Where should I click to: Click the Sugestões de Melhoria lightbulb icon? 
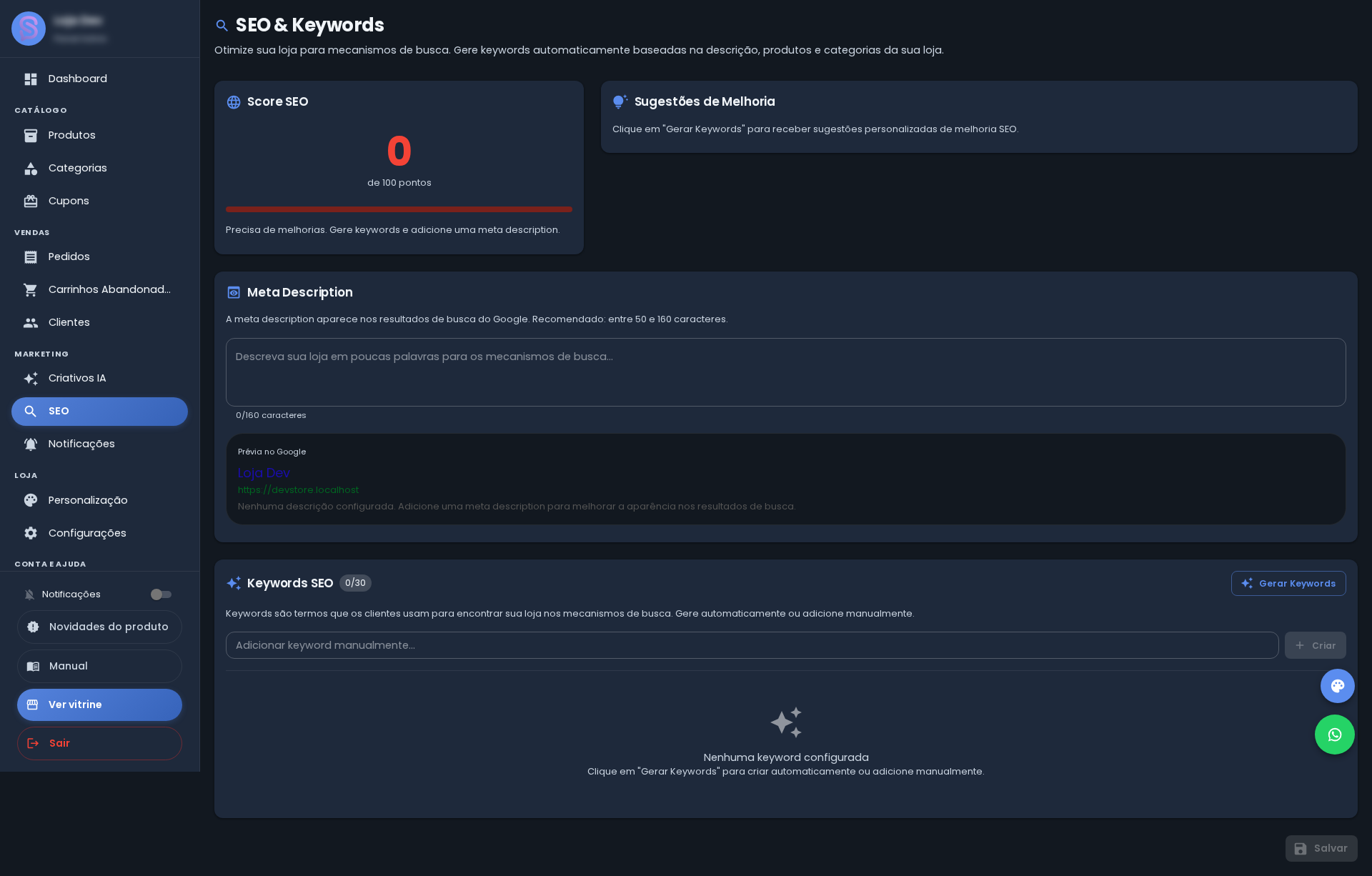click(x=620, y=101)
